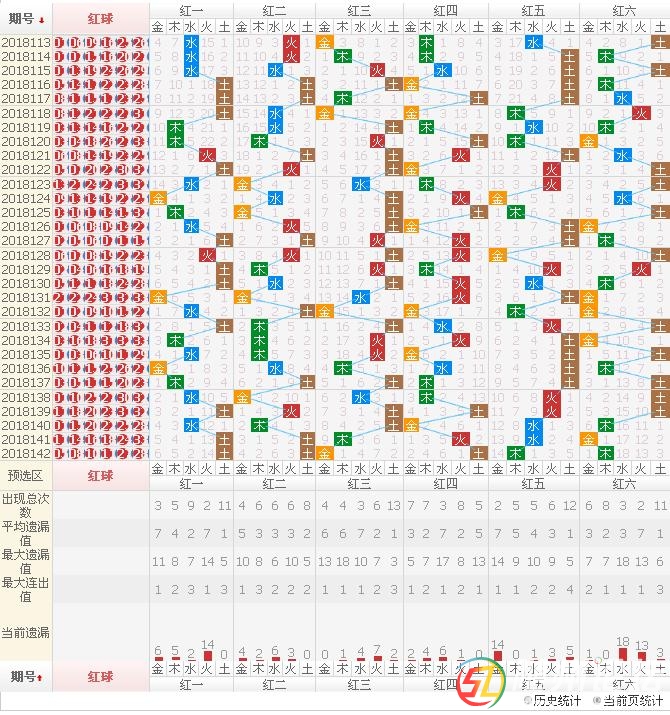Click green 木 tile in row 2018113
Viewport: 670px width, 715px height.
click(x=427, y=42)
